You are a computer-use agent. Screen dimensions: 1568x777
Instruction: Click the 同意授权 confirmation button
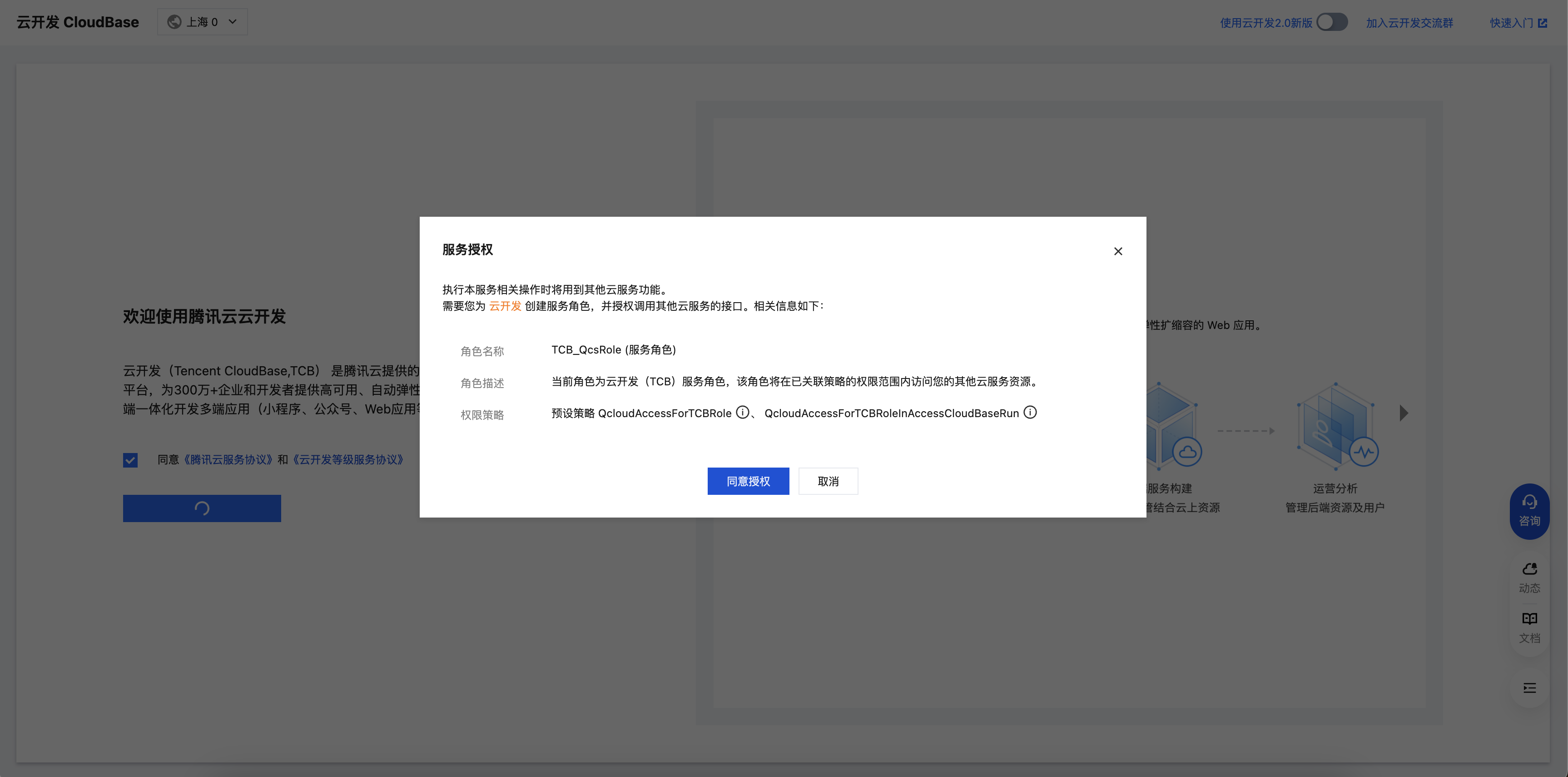(x=748, y=481)
